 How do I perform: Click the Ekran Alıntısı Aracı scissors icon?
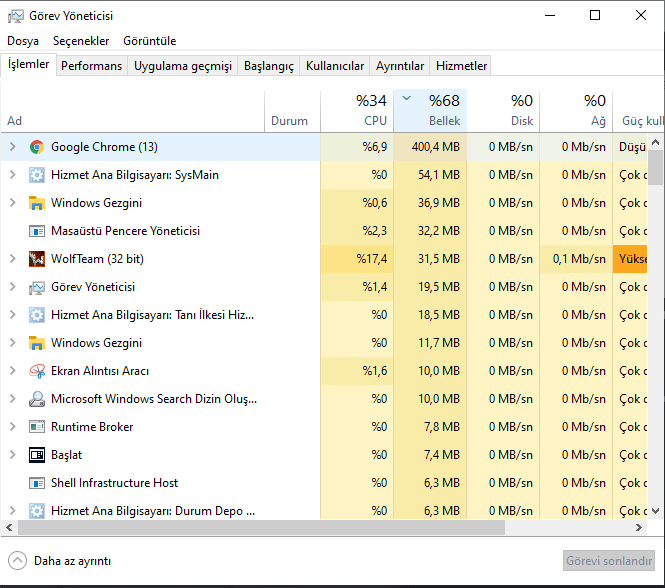(37, 371)
